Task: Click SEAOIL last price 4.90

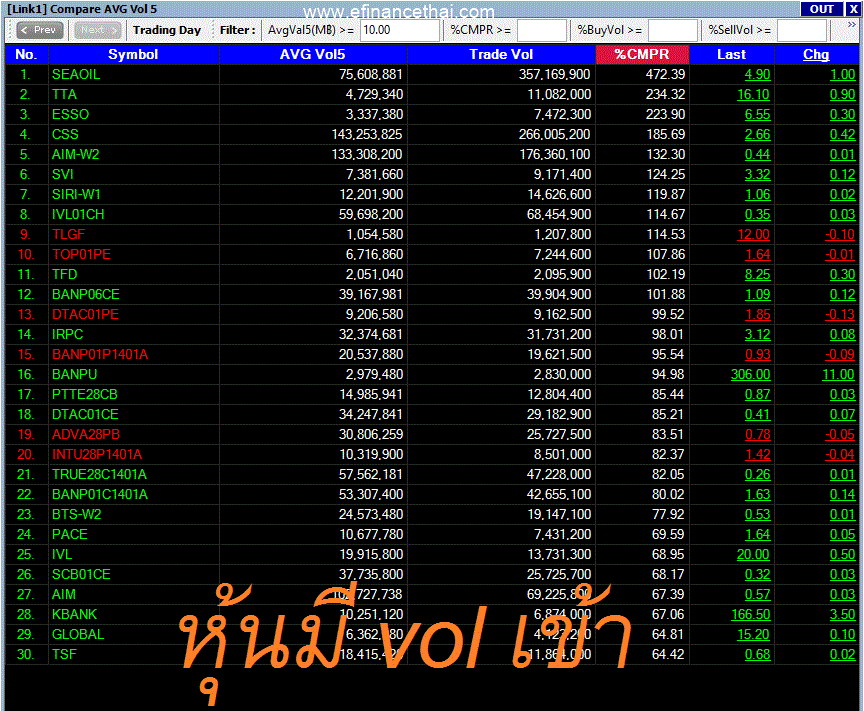Action: 758,74
